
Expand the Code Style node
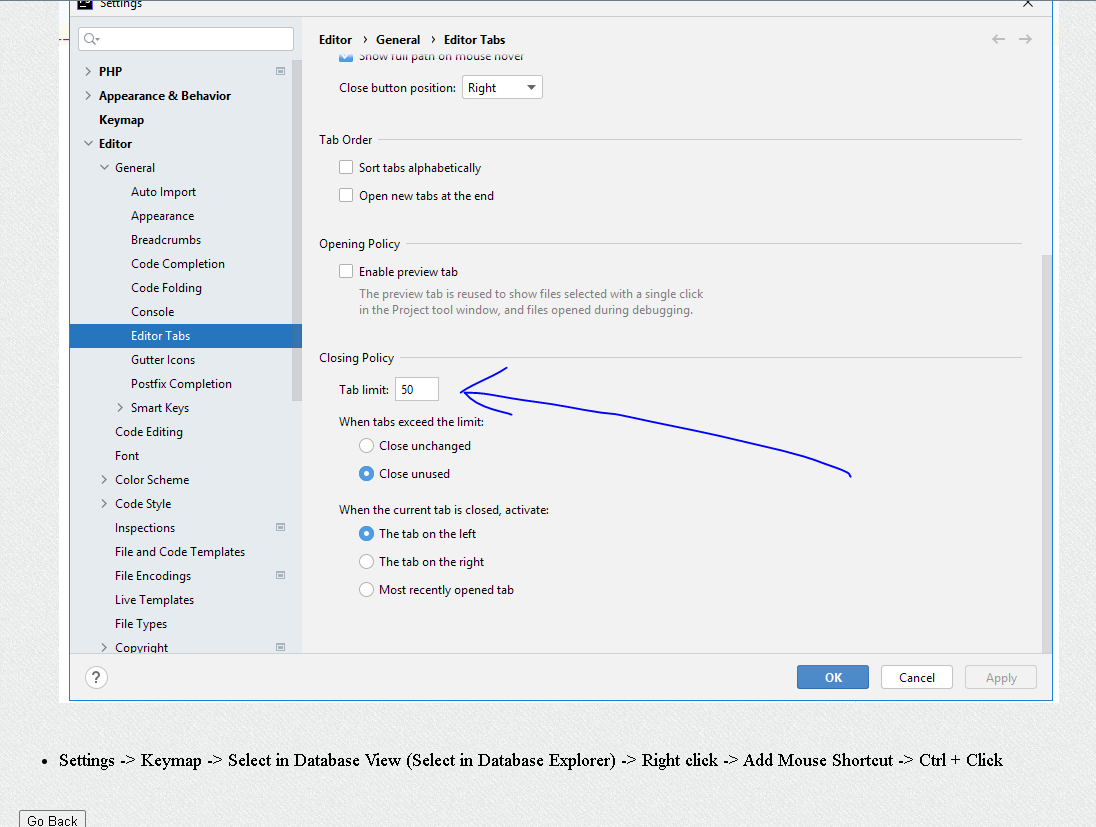coord(105,503)
